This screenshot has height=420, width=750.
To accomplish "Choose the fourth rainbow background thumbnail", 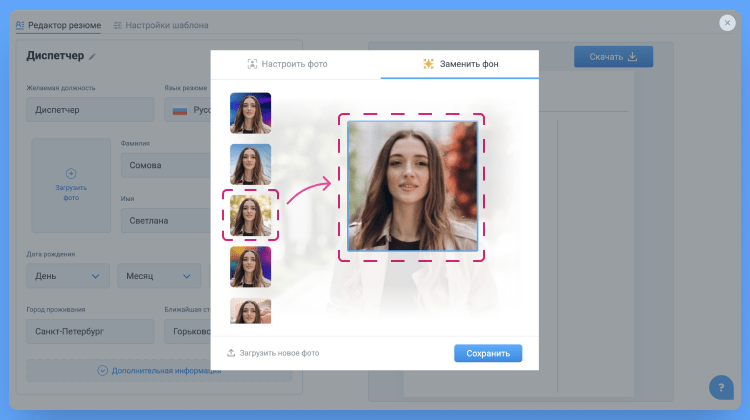I will [250, 267].
